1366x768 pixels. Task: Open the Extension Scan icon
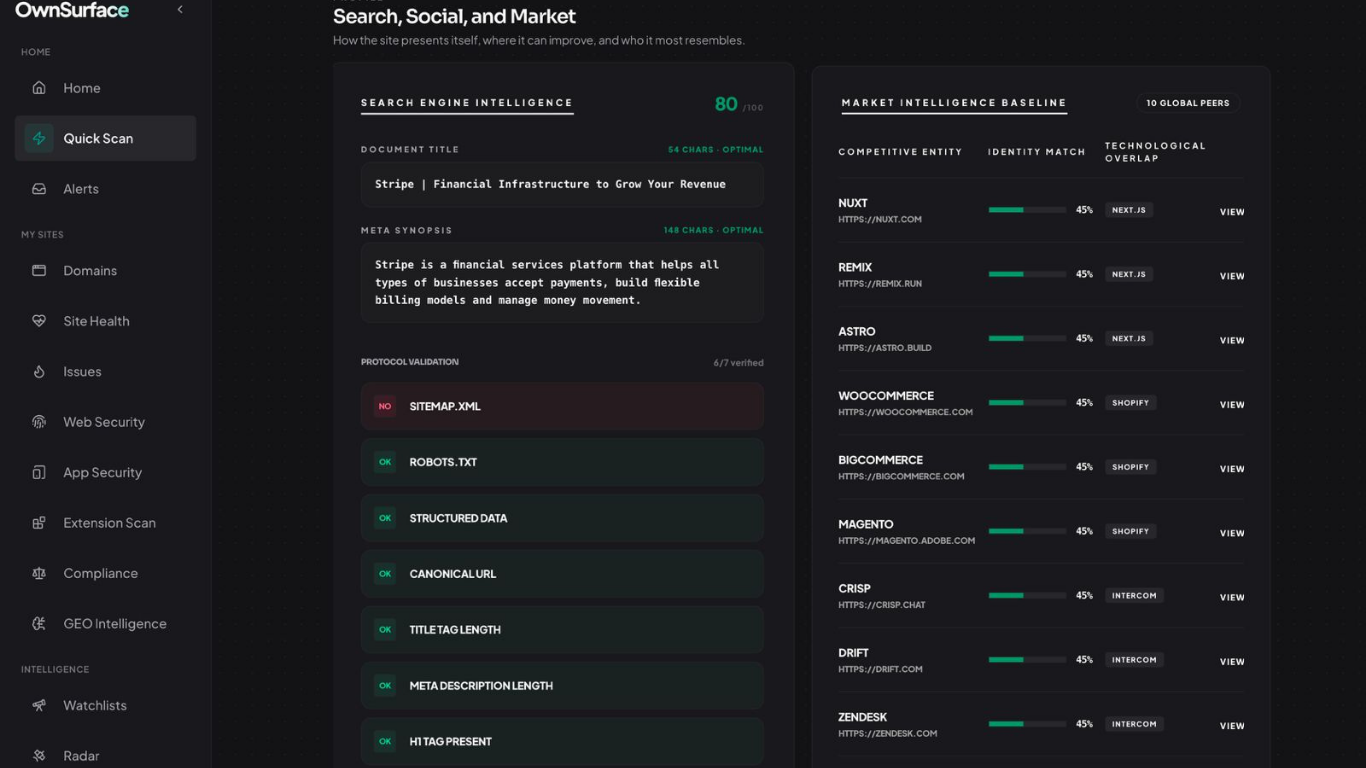coord(39,523)
